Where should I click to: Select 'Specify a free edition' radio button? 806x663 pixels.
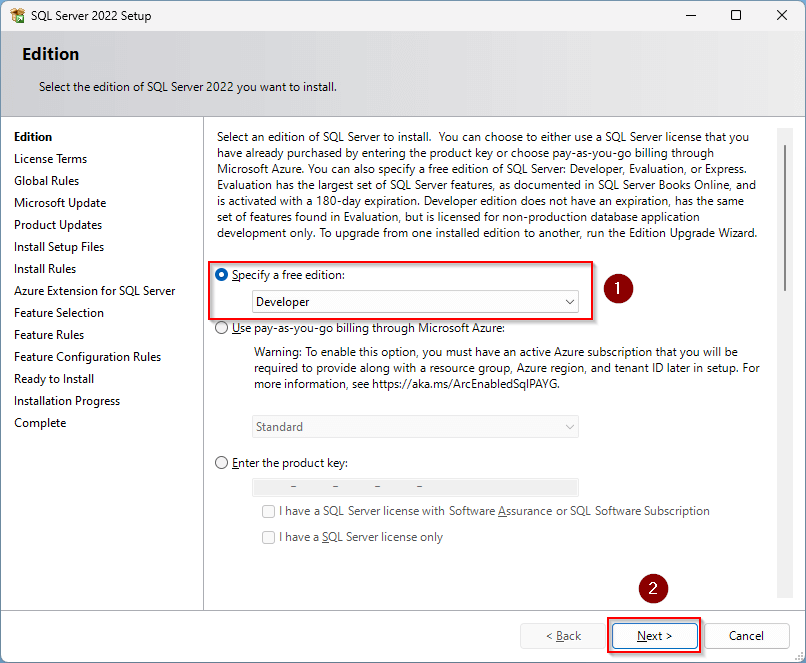(222, 275)
